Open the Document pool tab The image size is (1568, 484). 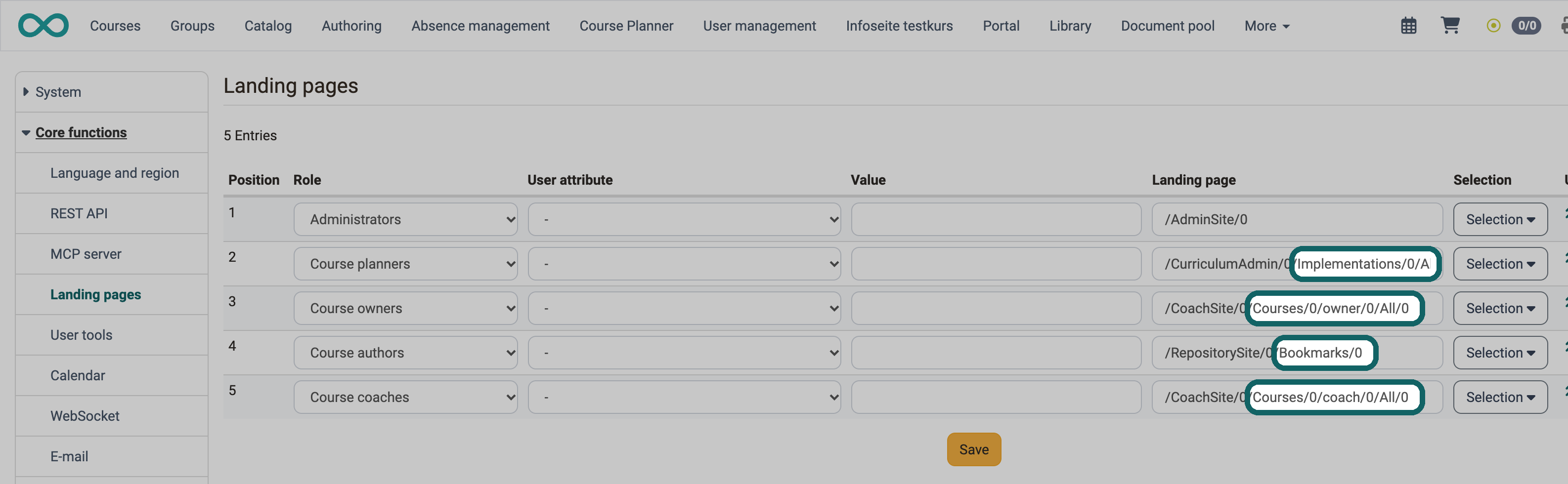pos(1168,26)
